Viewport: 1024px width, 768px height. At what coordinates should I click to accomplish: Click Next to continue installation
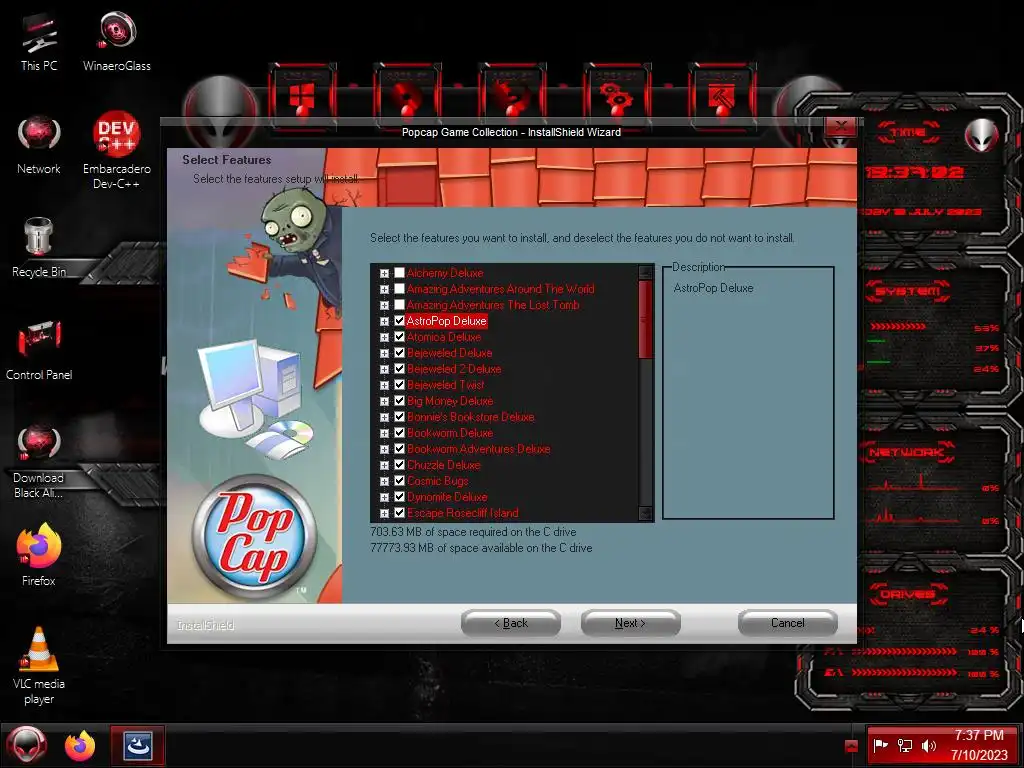coord(630,623)
